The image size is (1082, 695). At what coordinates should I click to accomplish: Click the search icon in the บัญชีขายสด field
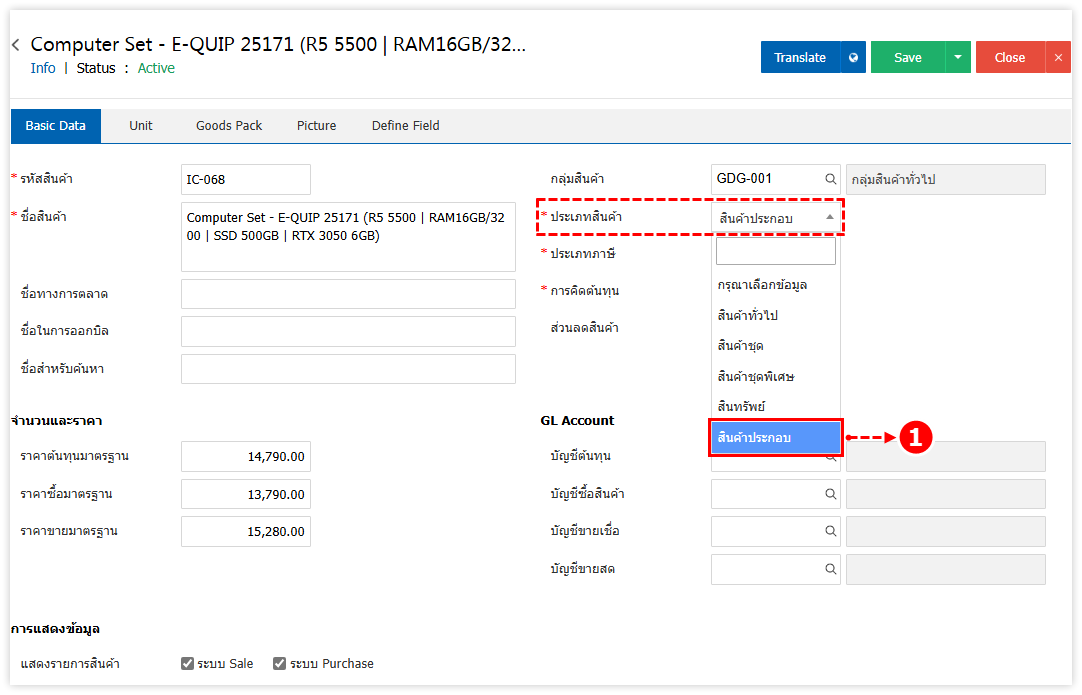[830, 569]
